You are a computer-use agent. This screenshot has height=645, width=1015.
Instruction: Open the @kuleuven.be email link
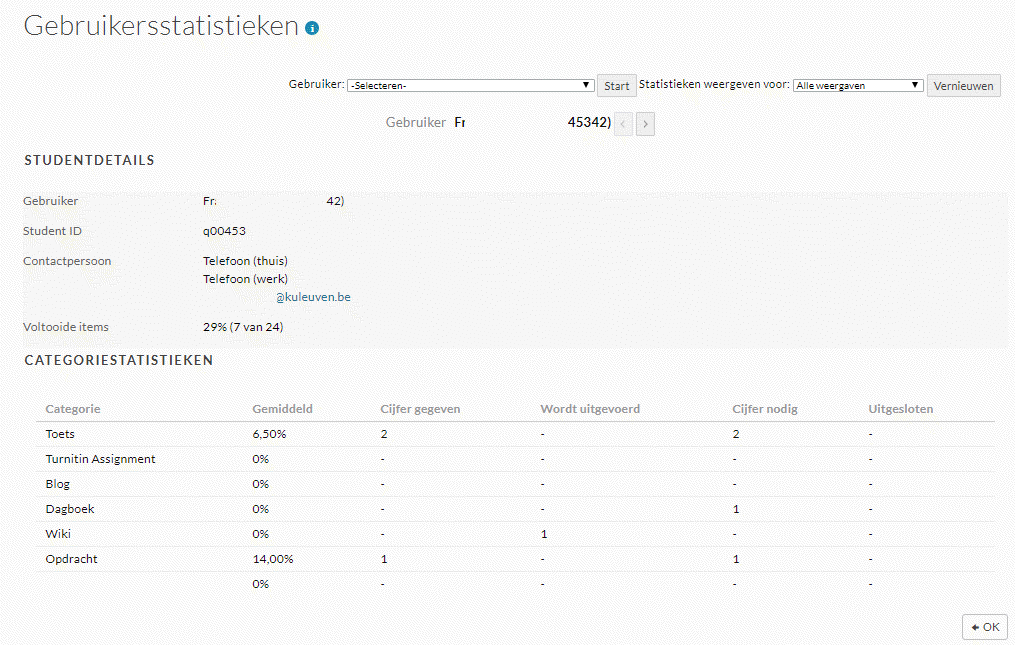(x=313, y=297)
